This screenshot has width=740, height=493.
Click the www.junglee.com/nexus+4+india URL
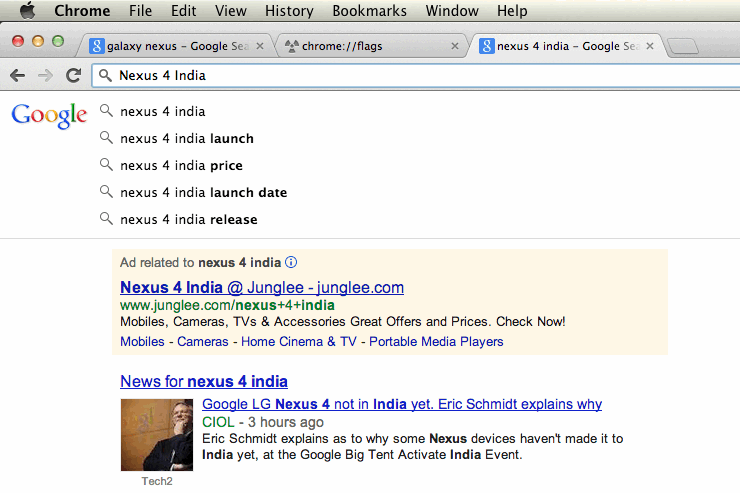[227, 305]
